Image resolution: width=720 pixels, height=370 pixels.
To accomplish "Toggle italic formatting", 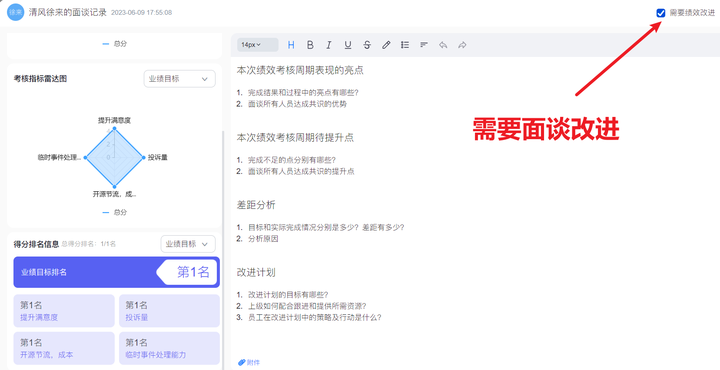I will [329, 45].
